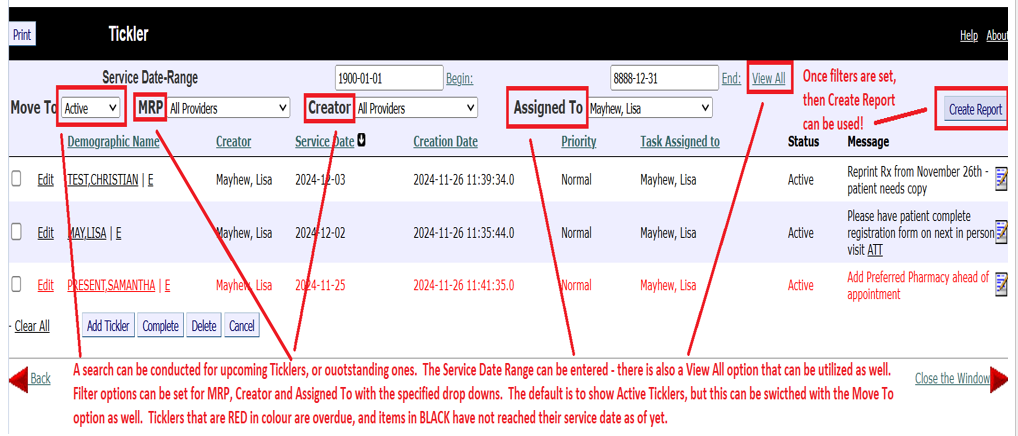Click the red arrow beside Close the Window
Screen dimensions: 1018x436
[x=999, y=379]
